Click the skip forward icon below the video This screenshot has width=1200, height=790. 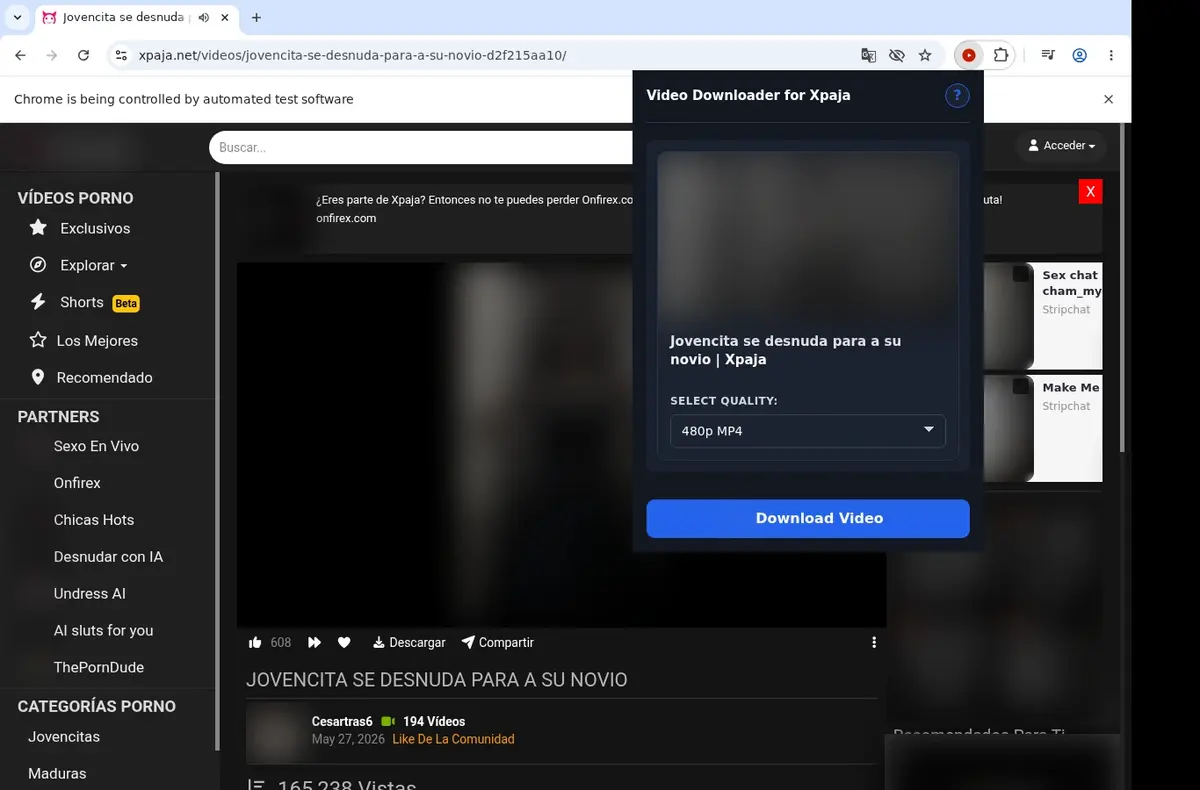tap(314, 642)
